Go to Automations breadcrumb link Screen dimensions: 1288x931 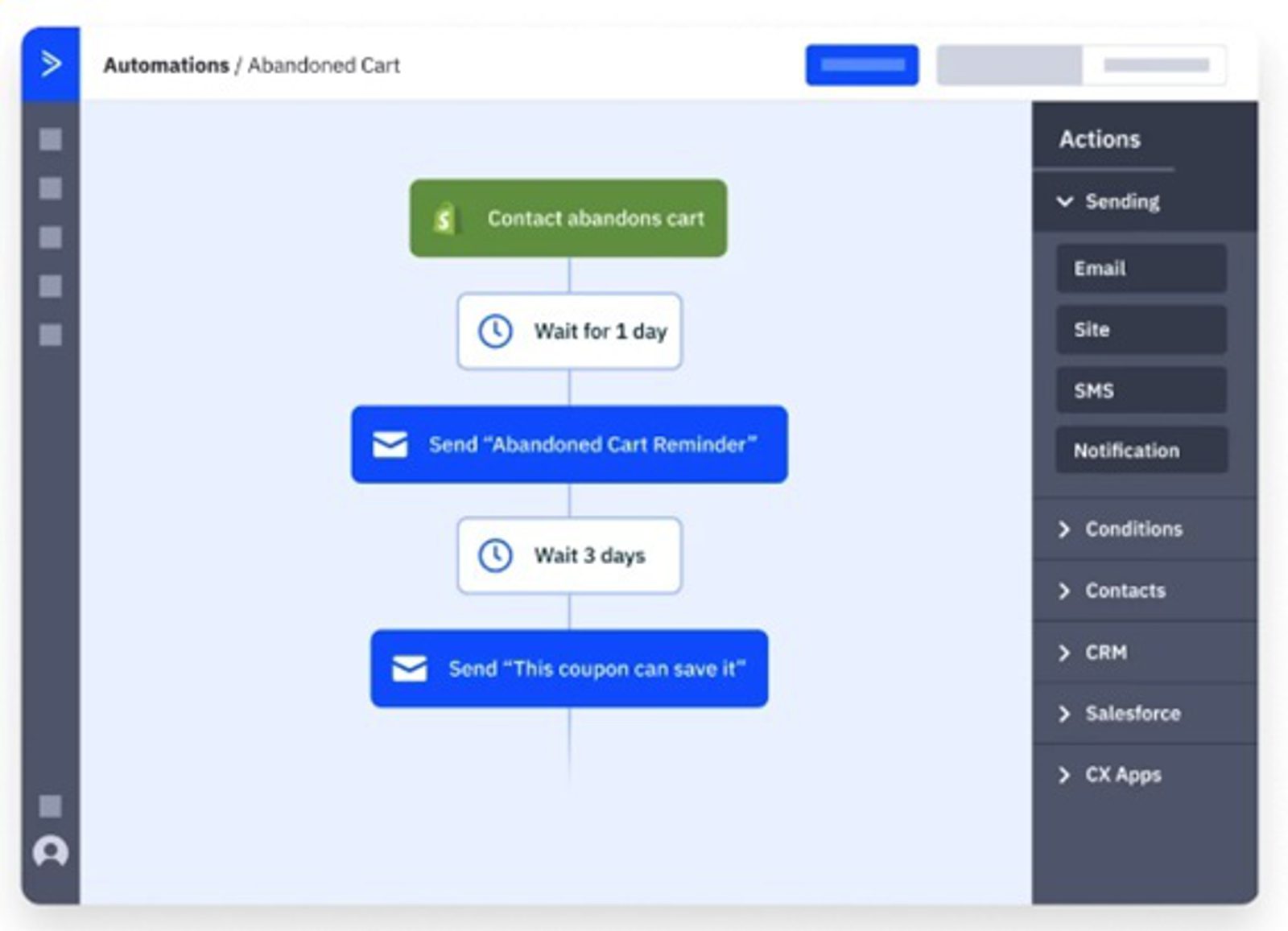[x=166, y=65]
